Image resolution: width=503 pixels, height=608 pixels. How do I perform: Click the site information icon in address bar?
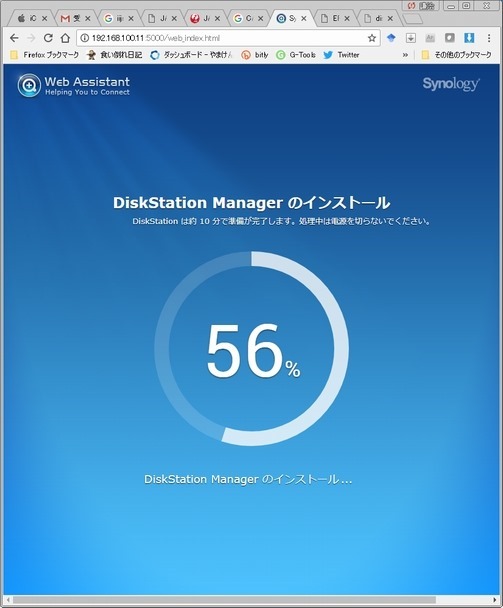click(84, 38)
